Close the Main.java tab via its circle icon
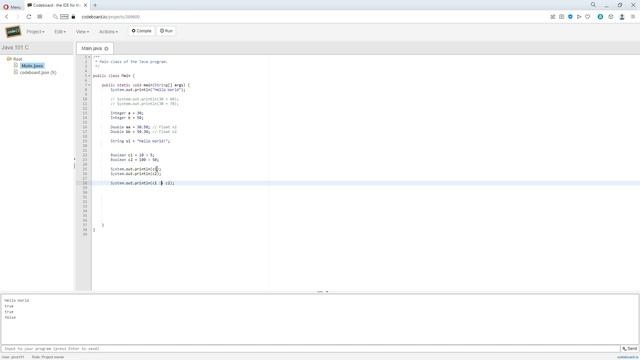Viewport: 640px width, 360px height. point(107,49)
